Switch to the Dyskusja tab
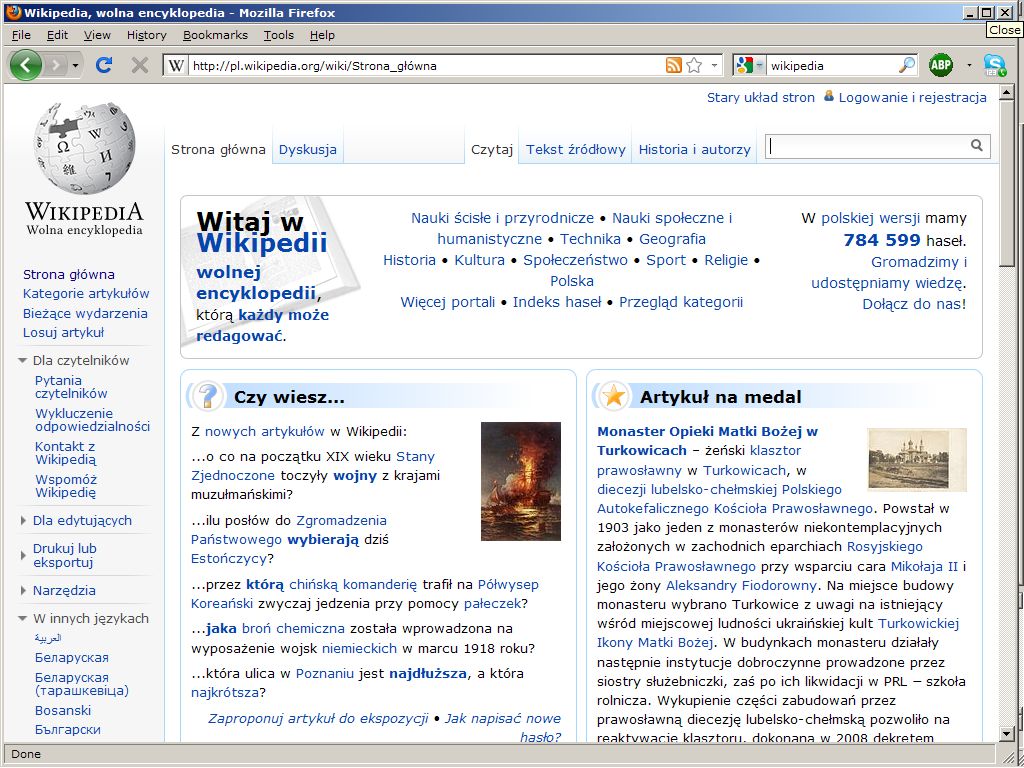 coord(308,149)
